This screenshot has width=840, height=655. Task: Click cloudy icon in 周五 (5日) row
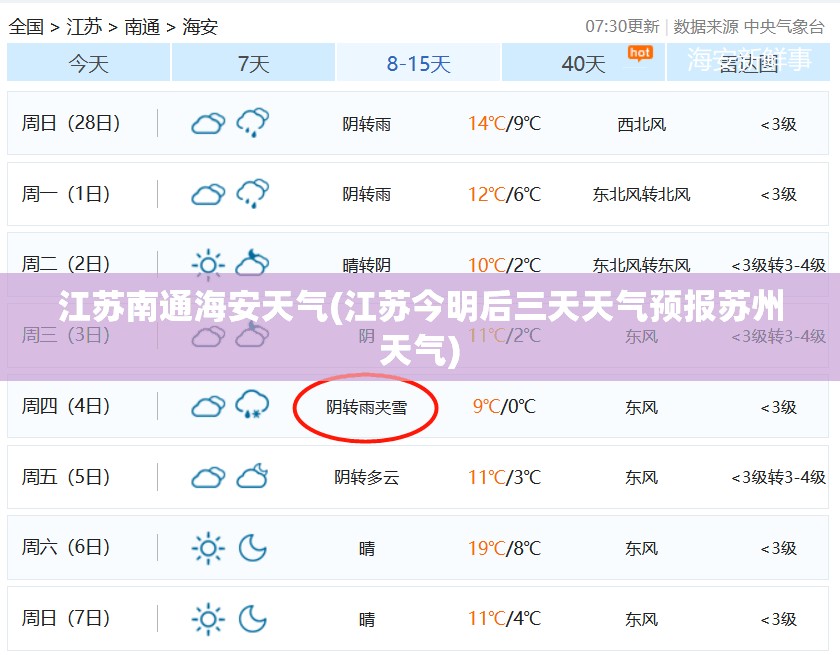click(x=208, y=477)
